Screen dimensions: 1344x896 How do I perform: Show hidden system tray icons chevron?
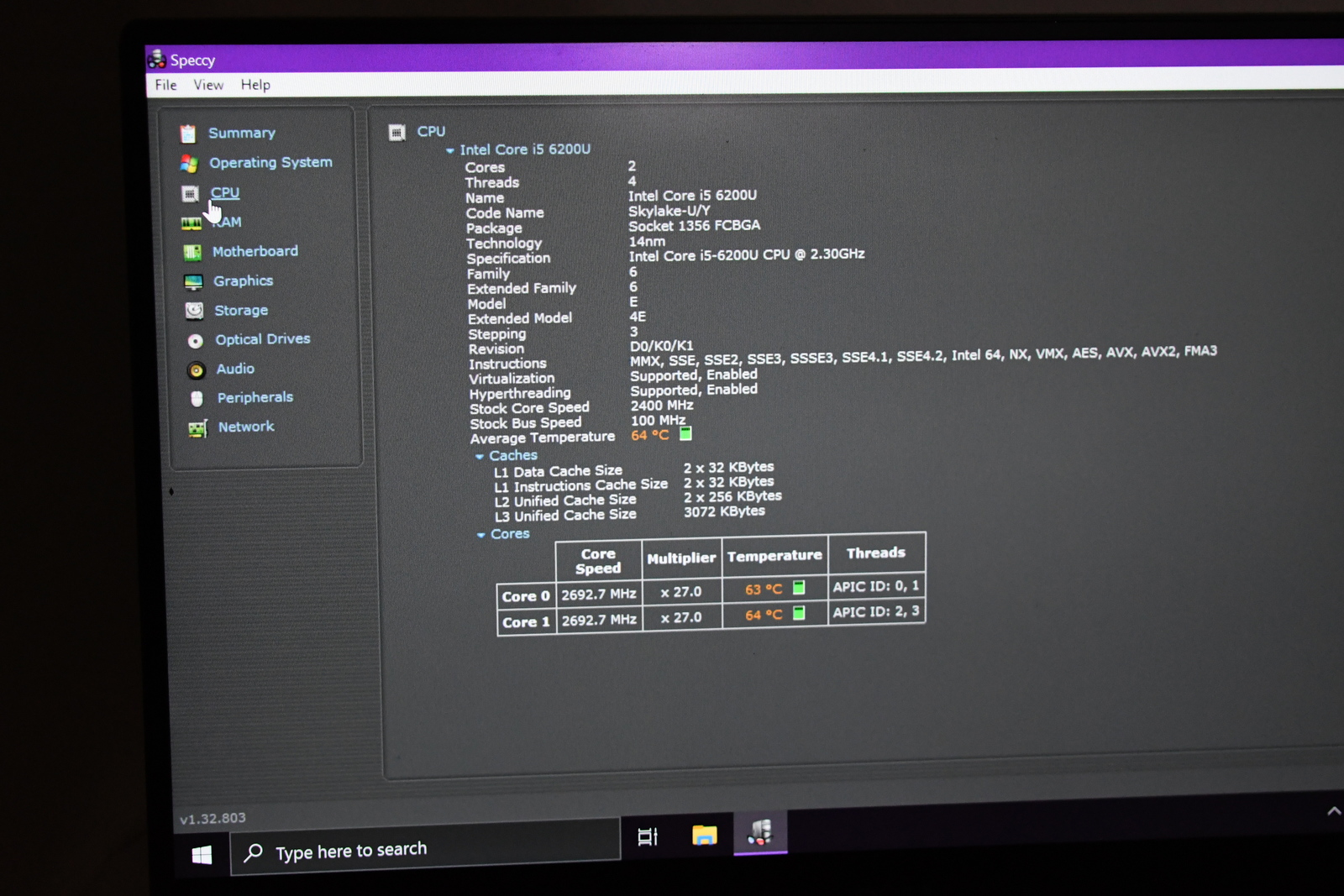1333,811
